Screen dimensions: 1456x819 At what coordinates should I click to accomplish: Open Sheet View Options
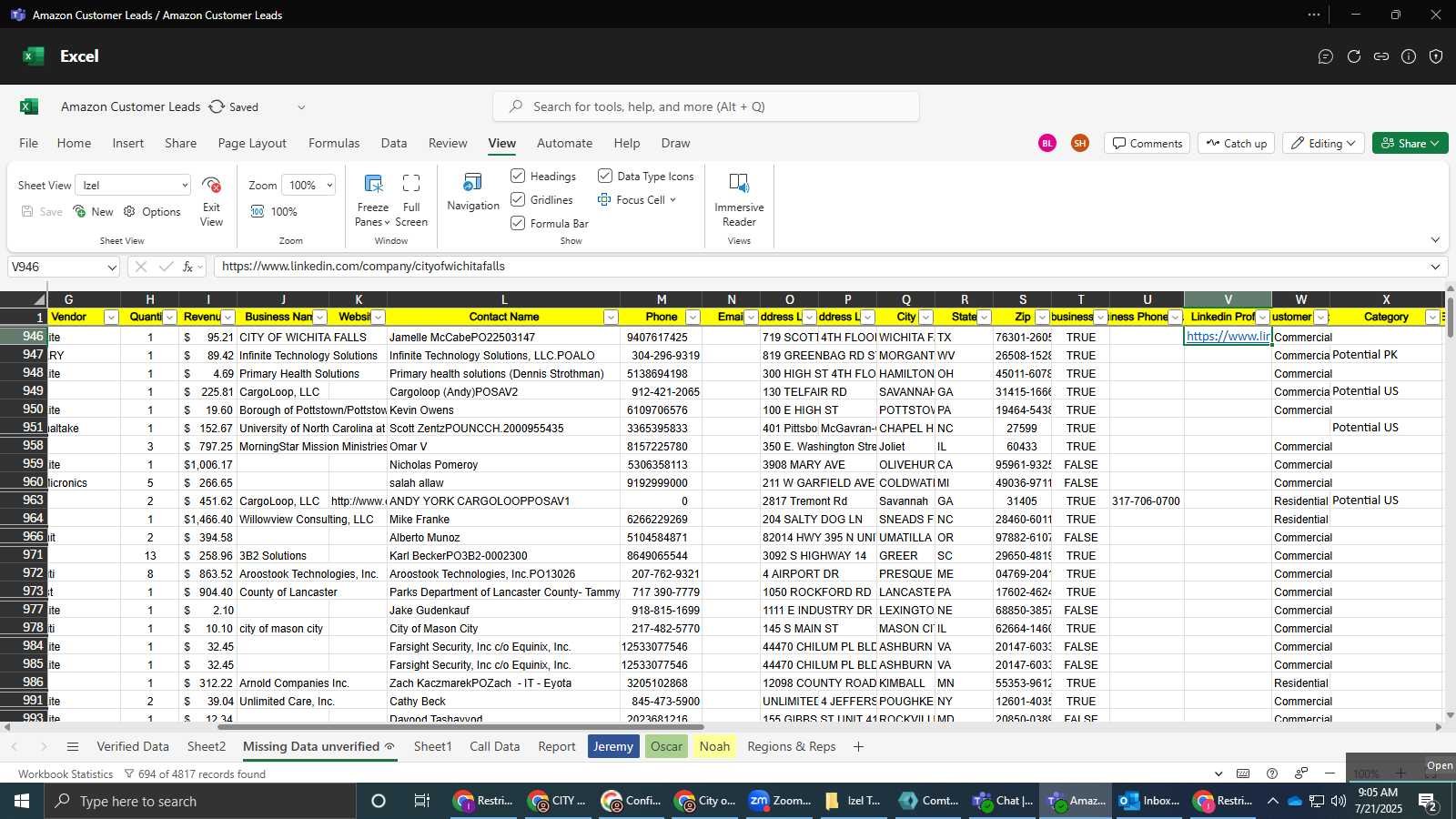(x=152, y=211)
